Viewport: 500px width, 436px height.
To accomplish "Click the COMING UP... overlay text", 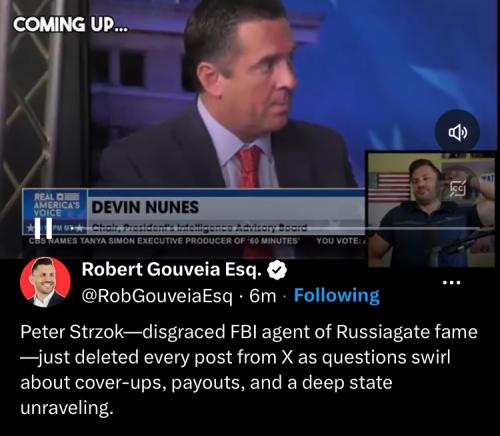I will pos(70,25).
